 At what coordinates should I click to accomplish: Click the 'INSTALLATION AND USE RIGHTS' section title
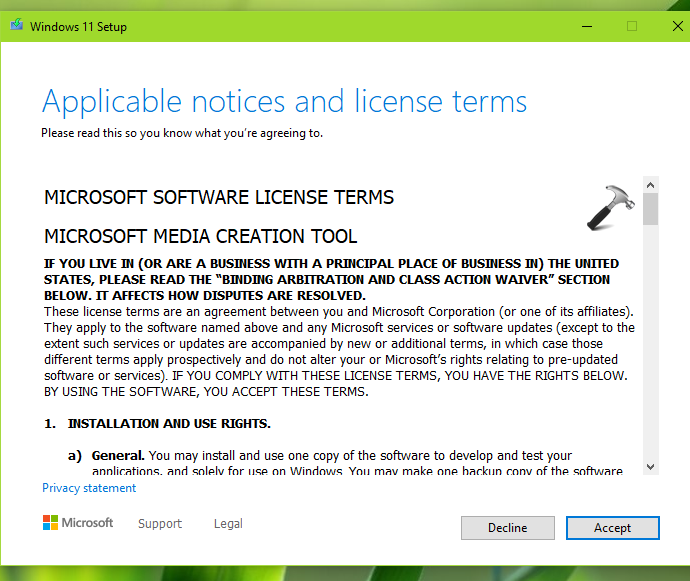tap(169, 424)
